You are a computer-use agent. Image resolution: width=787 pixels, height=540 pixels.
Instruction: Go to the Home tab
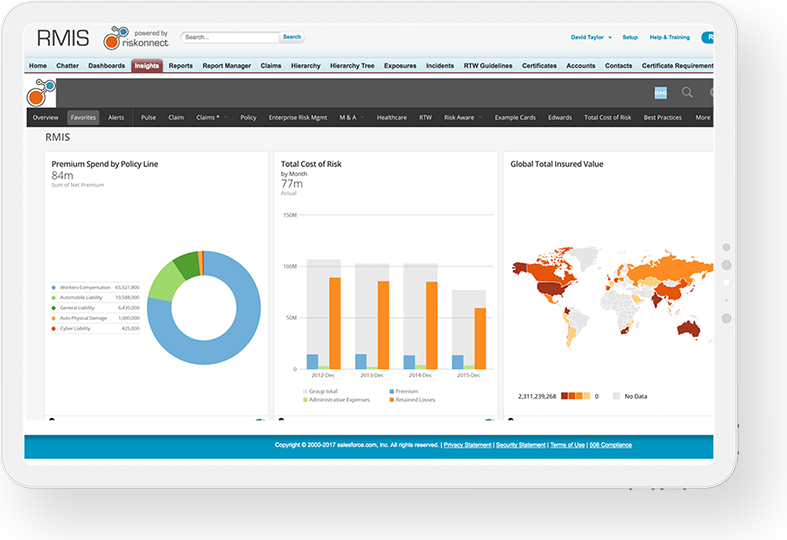tap(38, 66)
